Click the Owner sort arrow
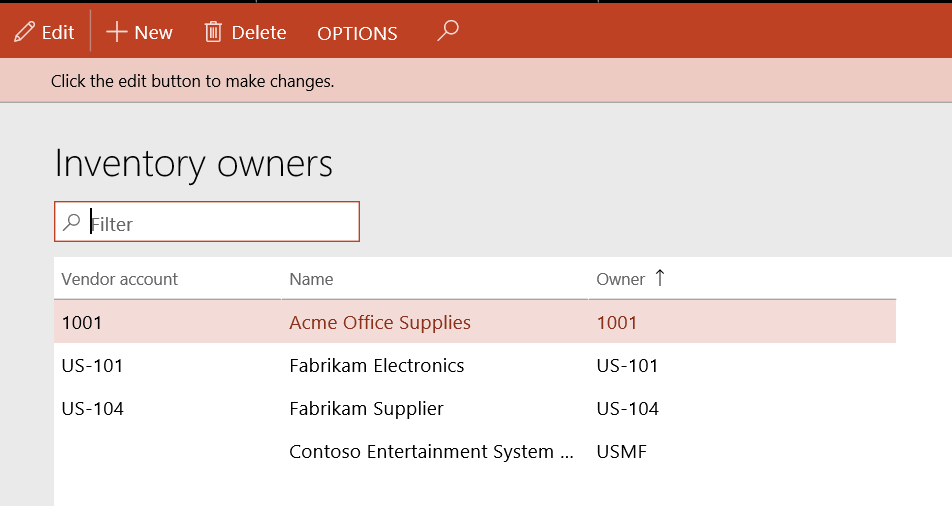Image resolution: width=952 pixels, height=506 pixels. pos(660,278)
